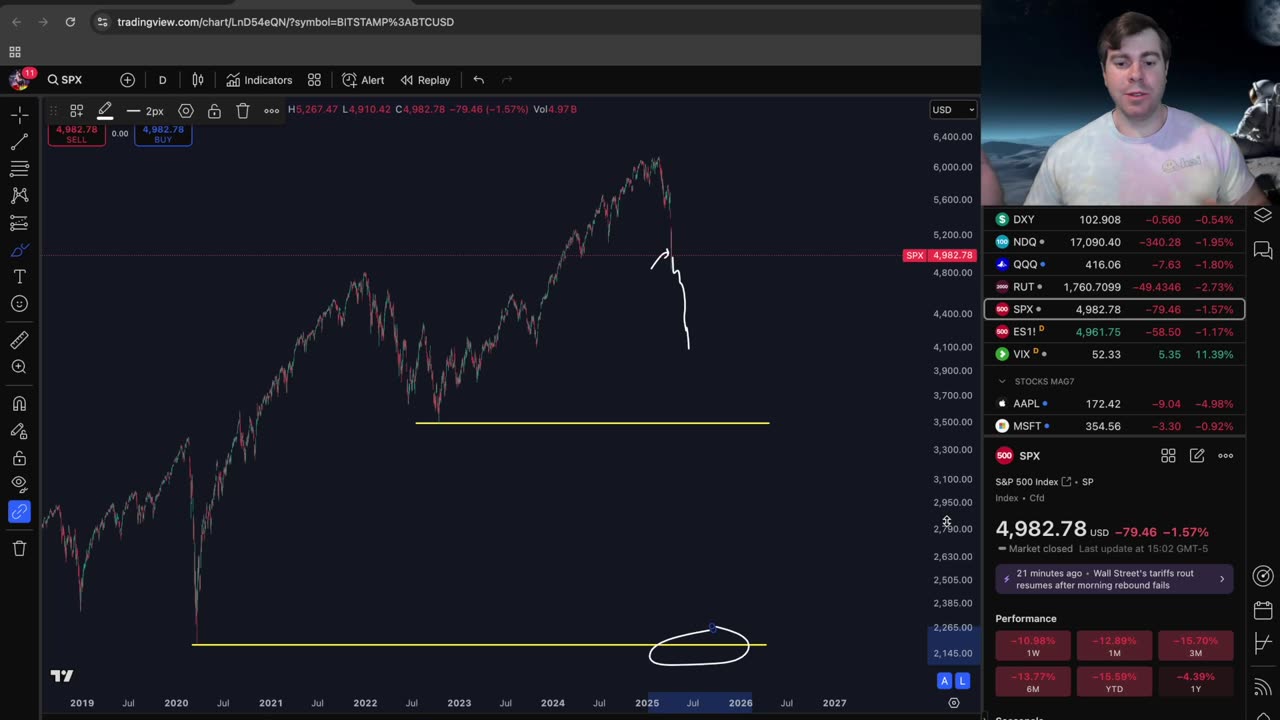Select the text annotation tool
The image size is (1280, 720).
[19, 277]
